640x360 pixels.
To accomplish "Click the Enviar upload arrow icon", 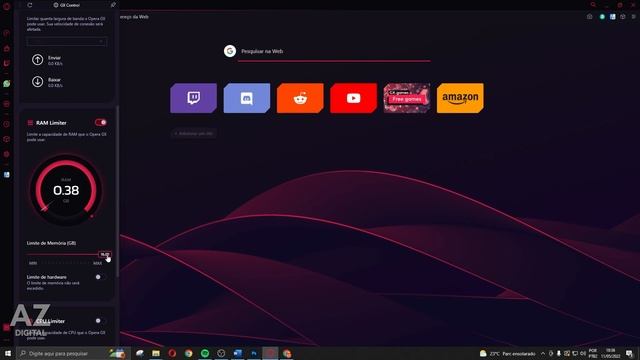I will (x=38, y=60).
